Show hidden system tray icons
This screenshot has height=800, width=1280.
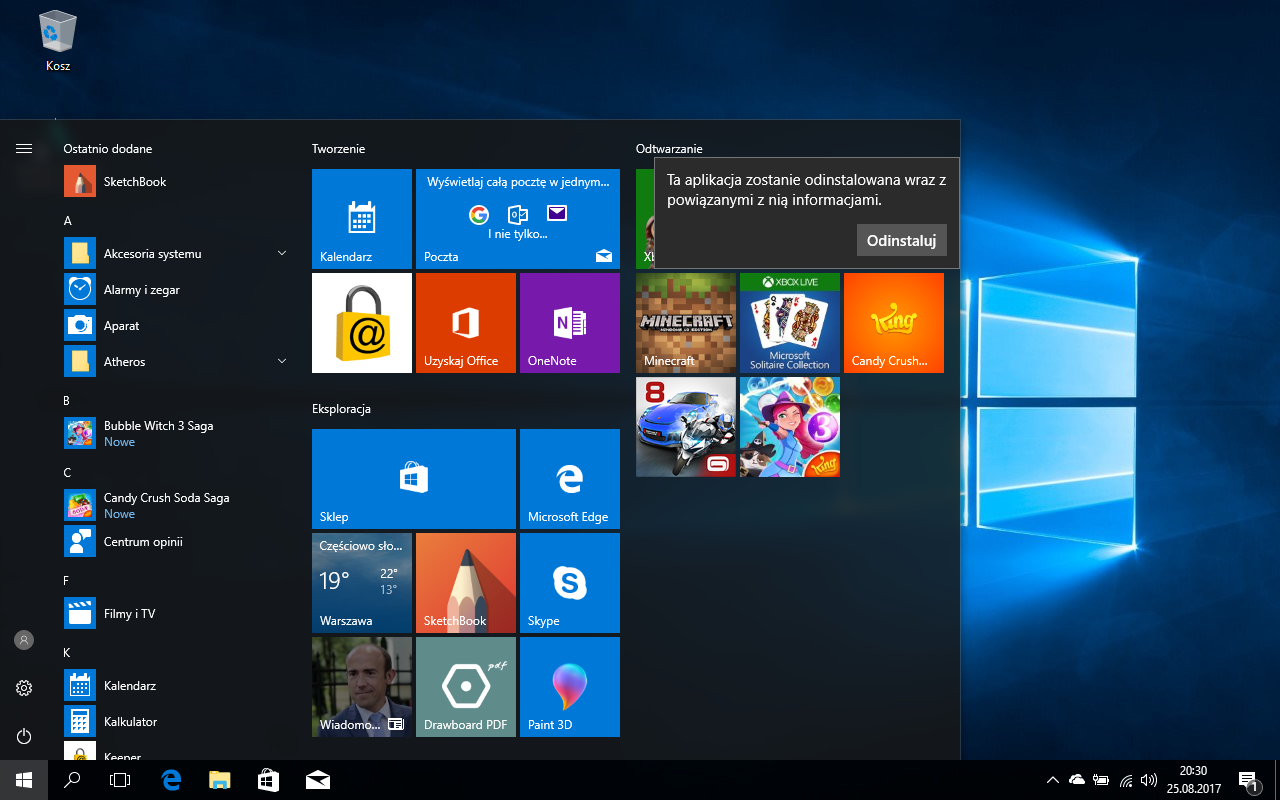click(1052, 780)
